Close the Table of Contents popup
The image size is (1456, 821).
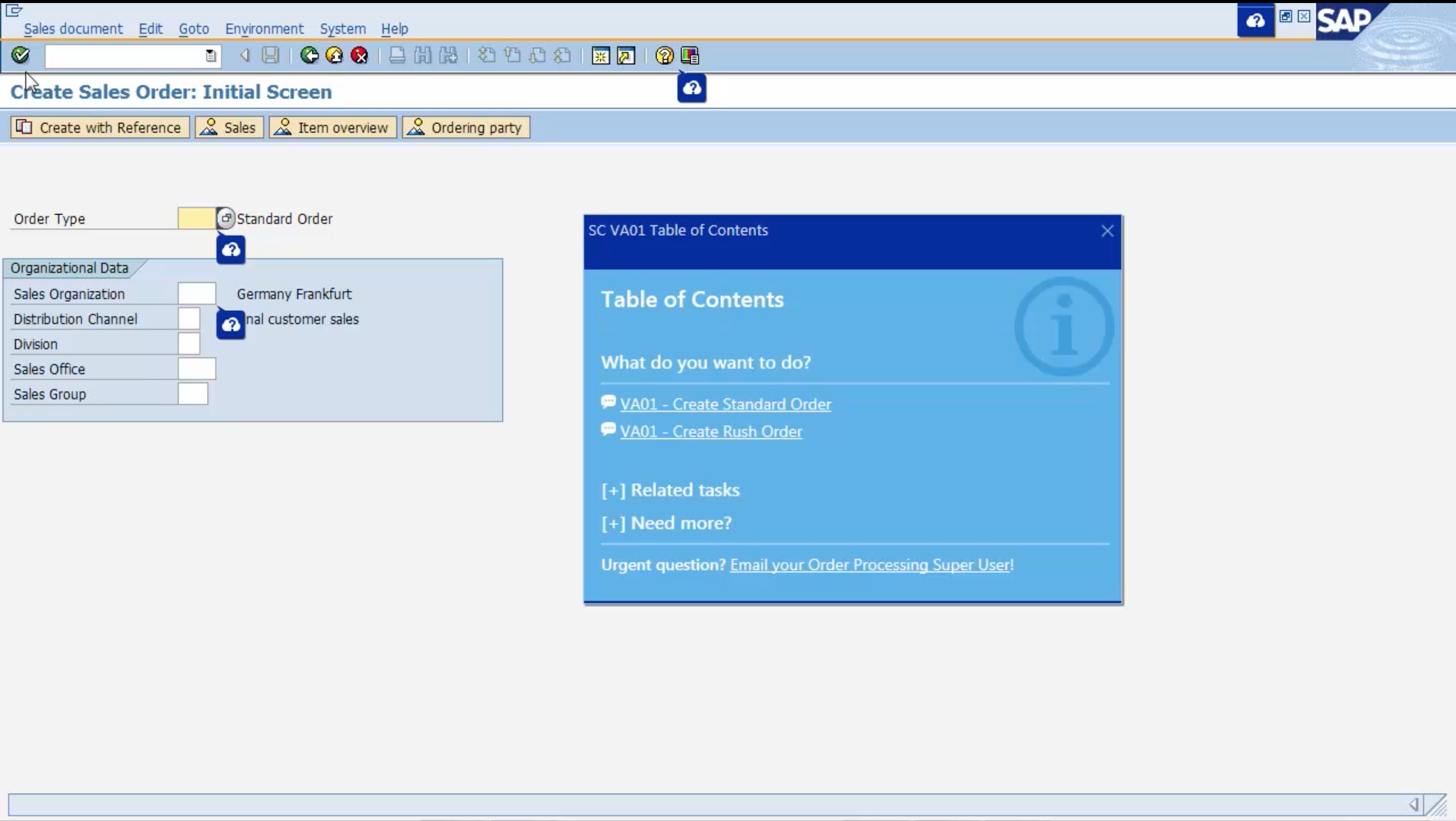[1107, 231]
